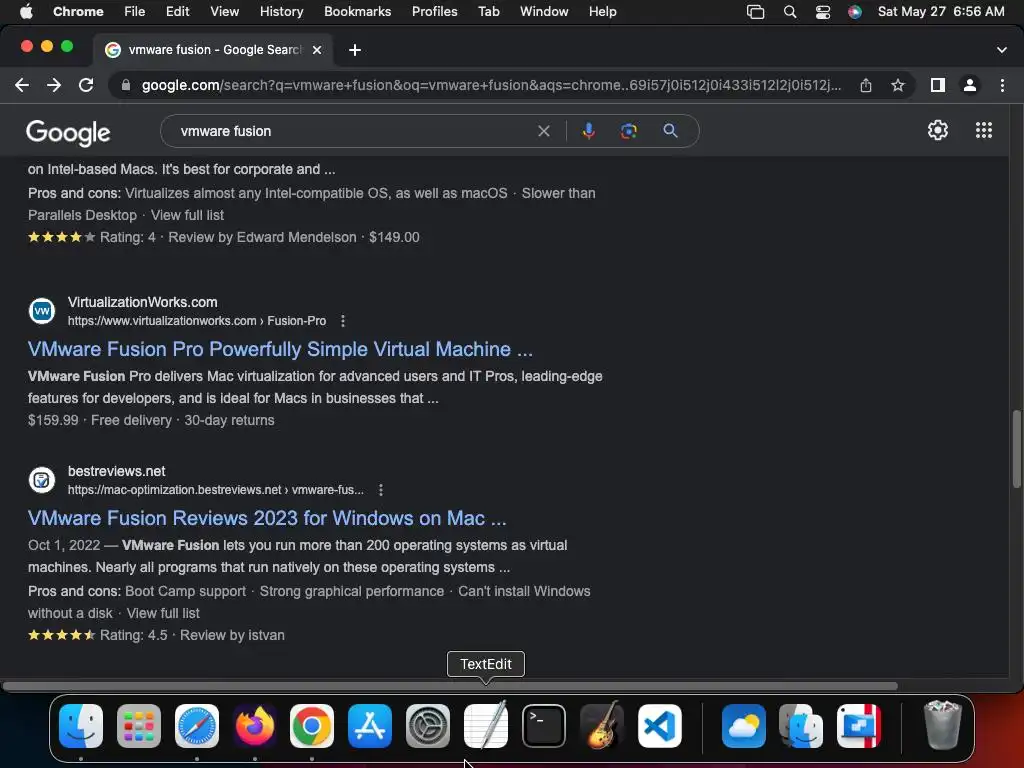Viewport: 1024px width, 768px height.
Task: Open the History menu
Action: coord(281,12)
